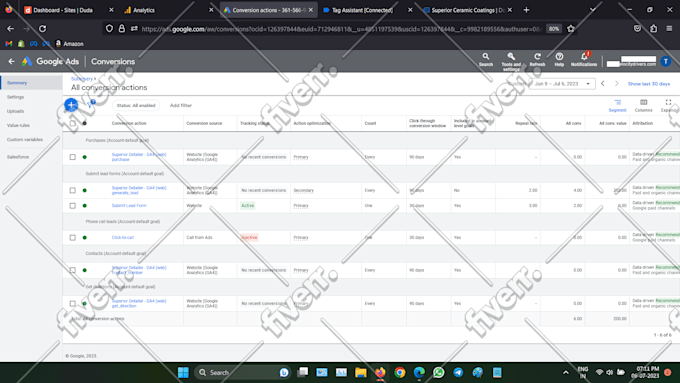Click the Refresh icon in header
This screenshot has width=680, height=383.
click(537, 59)
